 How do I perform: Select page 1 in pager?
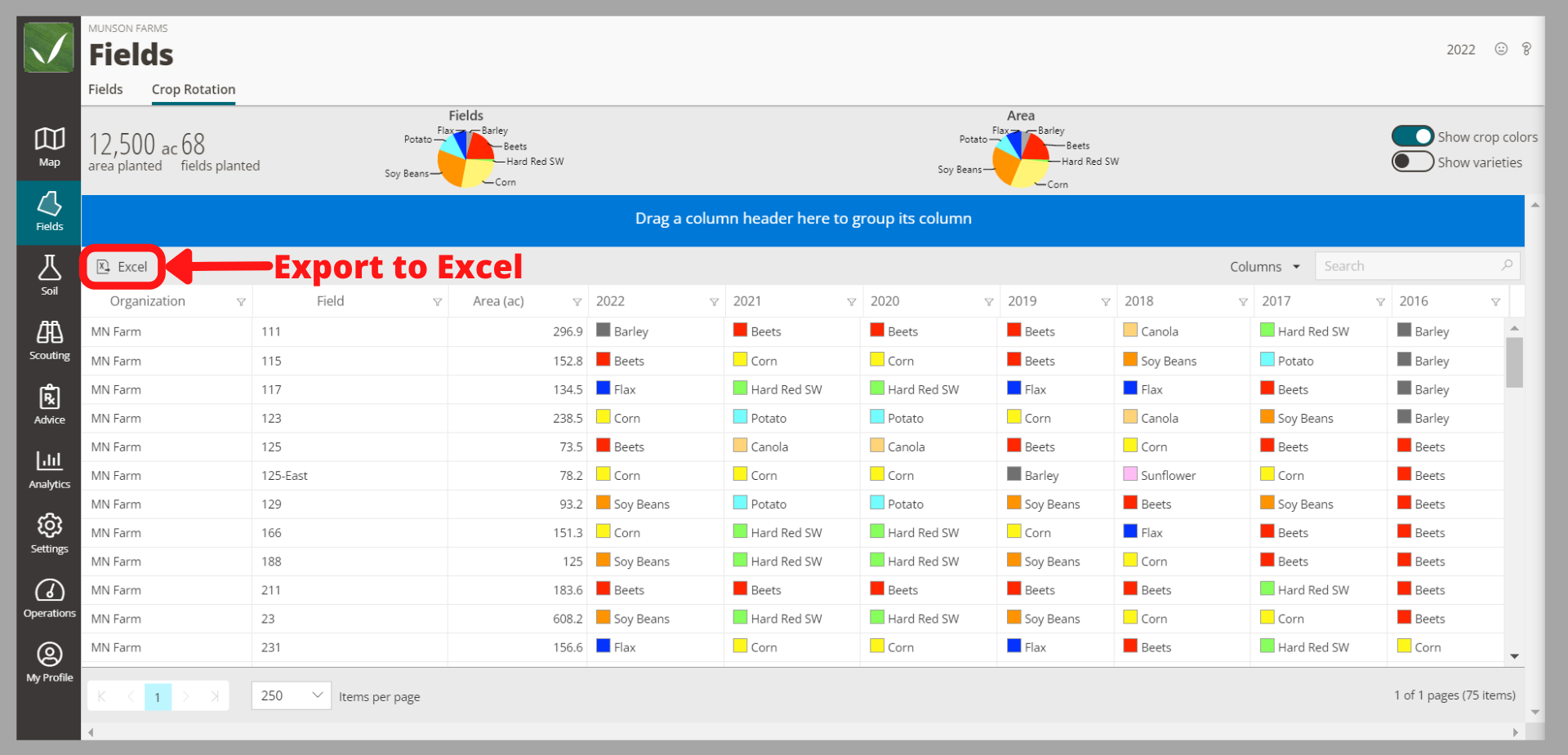(158, 697)
